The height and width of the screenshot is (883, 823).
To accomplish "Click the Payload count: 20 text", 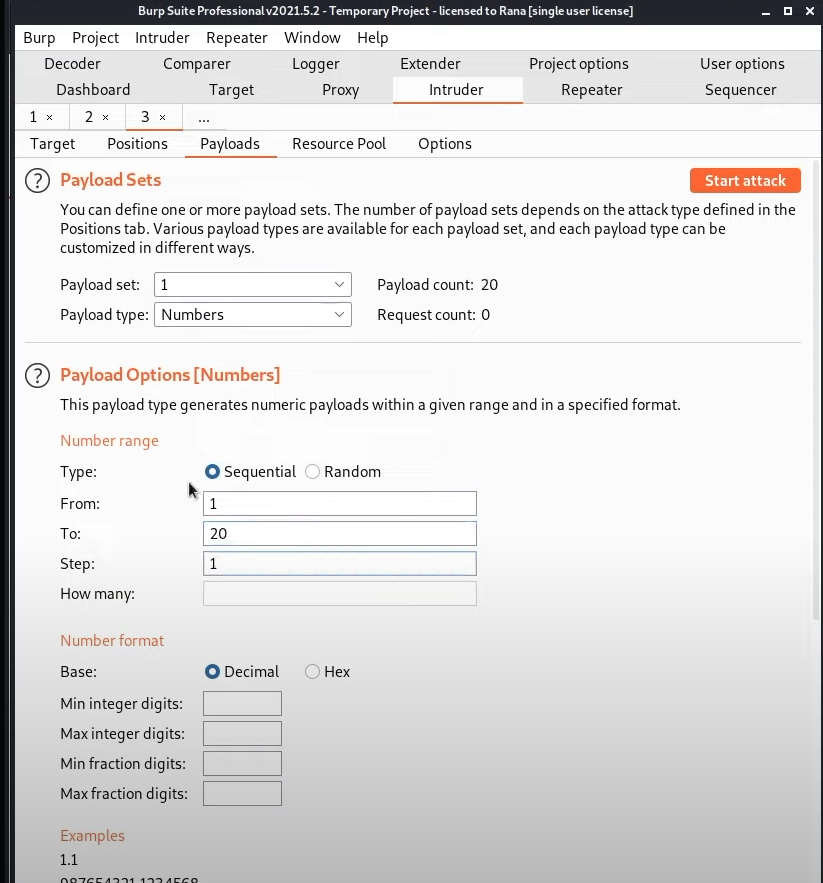I will tap(437, 284).
